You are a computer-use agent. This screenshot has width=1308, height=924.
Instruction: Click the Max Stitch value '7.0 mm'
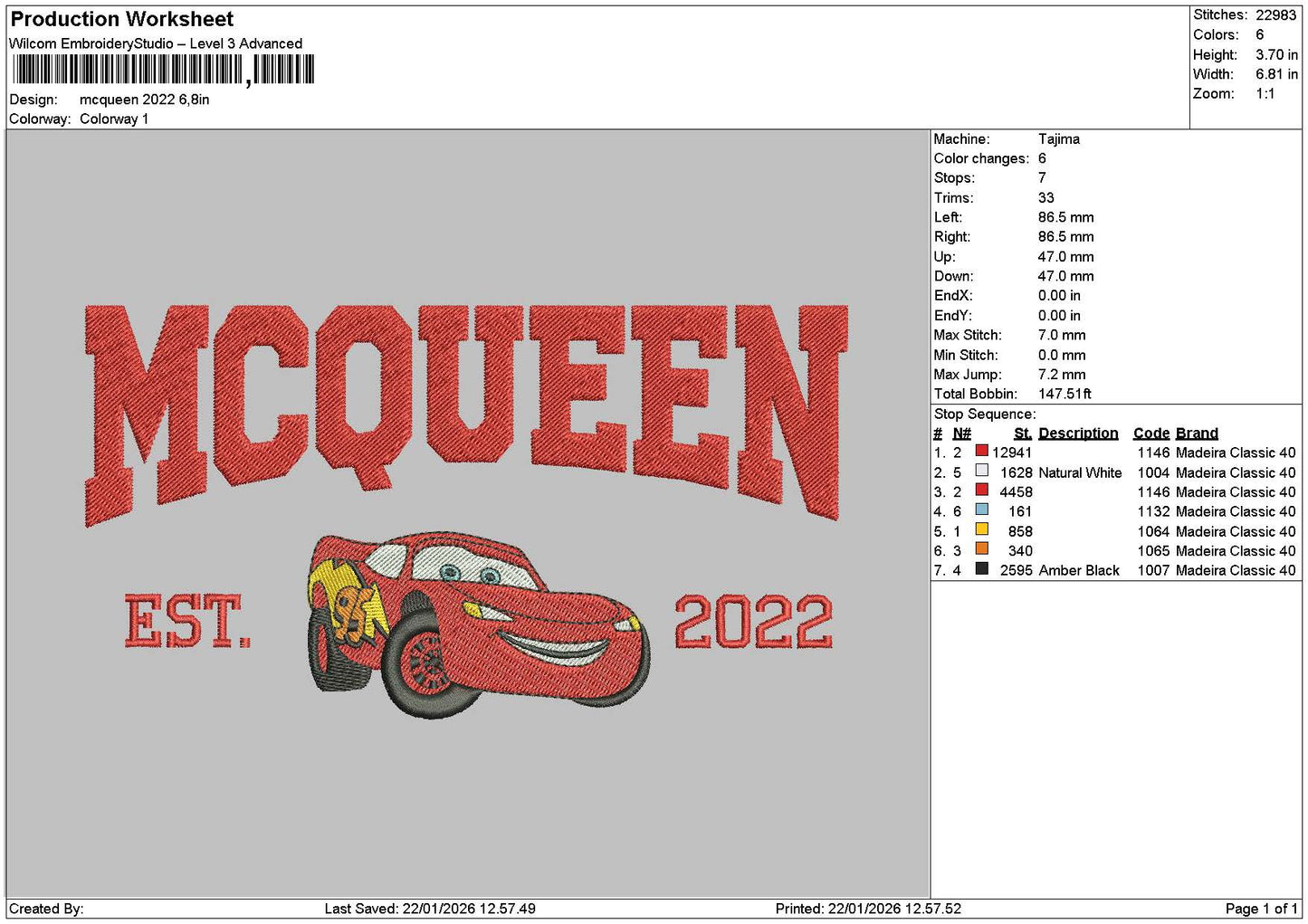[1062, 335]
